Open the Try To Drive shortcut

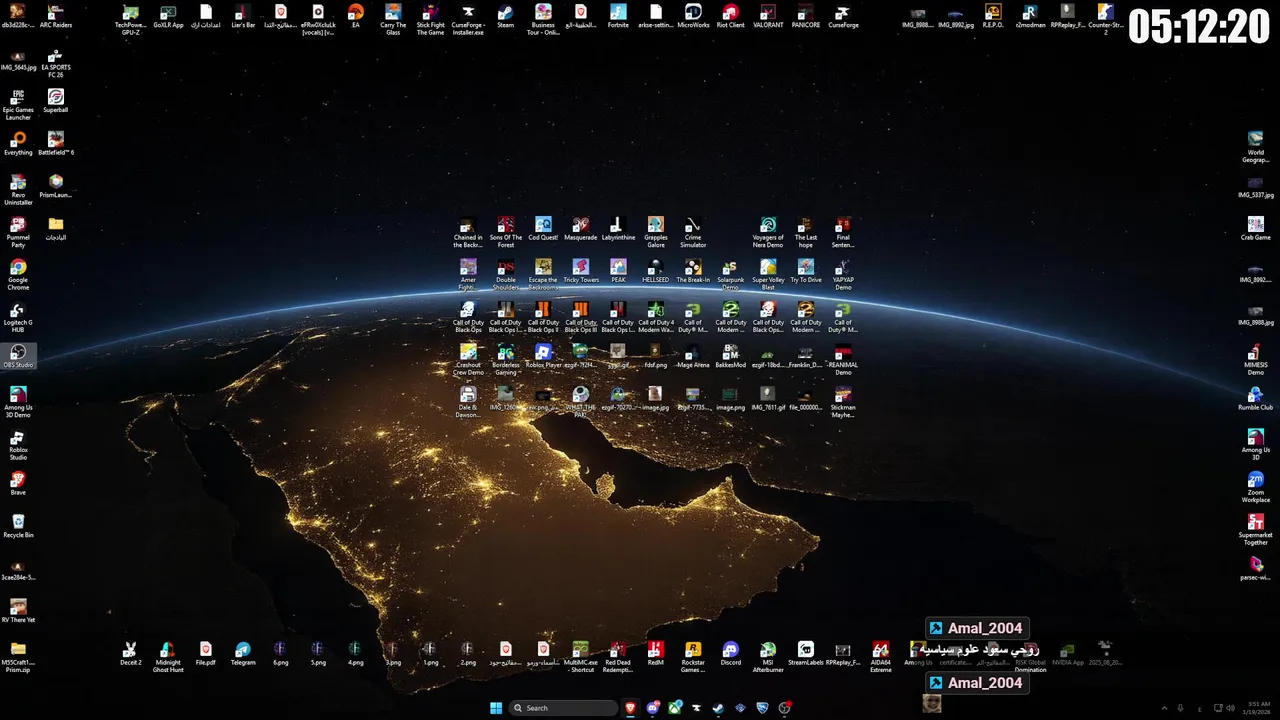point(806,271)
